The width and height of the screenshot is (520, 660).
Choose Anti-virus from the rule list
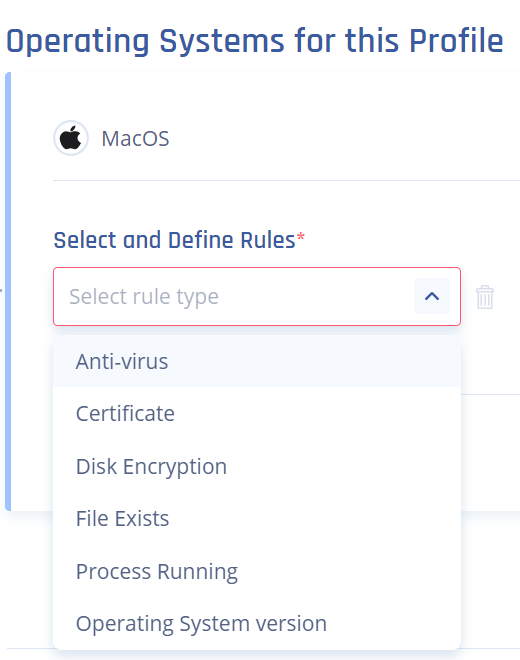257,361
